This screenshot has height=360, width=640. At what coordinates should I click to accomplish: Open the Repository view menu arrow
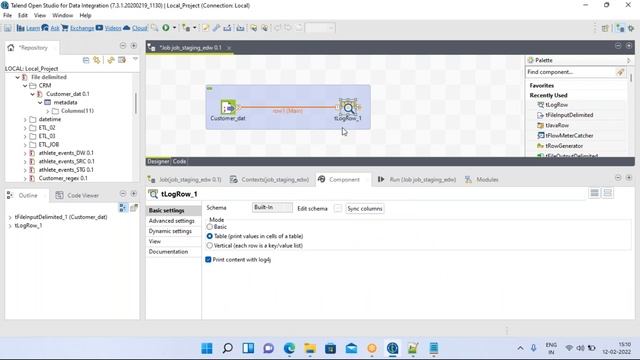pyautogui.click(x=135, y=60)
